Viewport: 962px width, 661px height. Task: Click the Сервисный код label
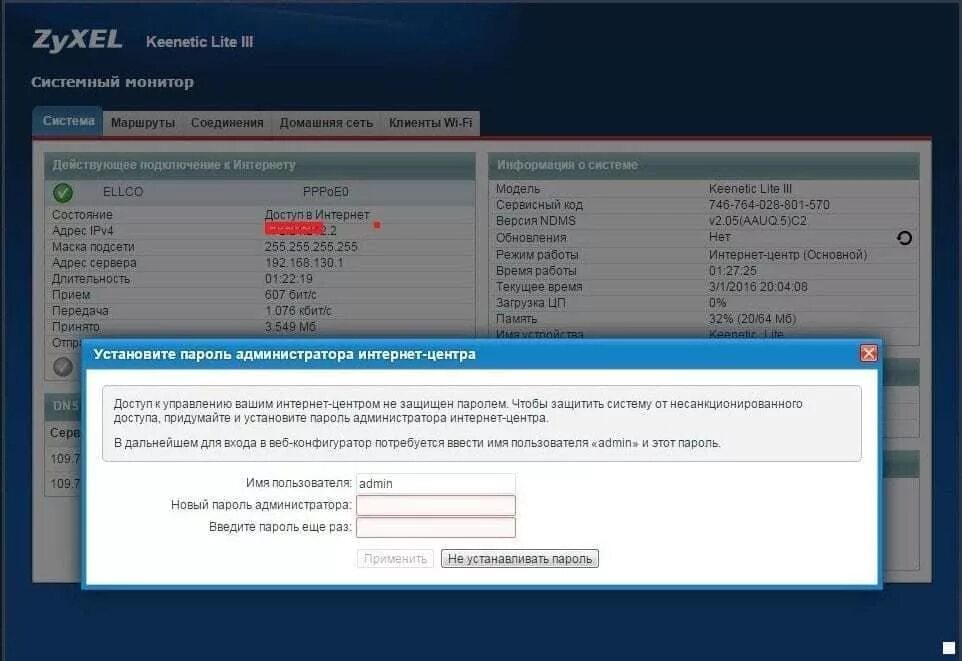click(539, 205)
